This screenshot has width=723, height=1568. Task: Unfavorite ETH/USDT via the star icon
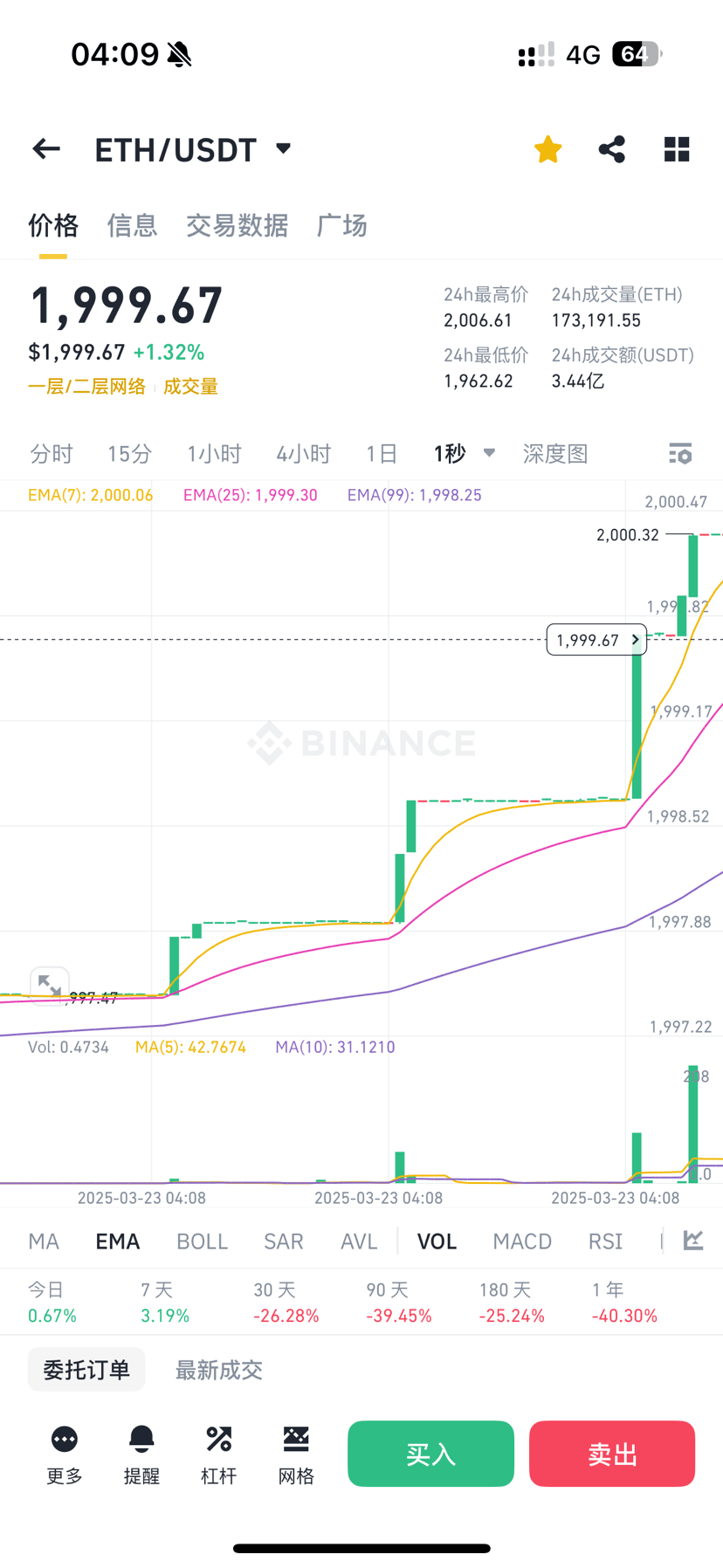547,148
